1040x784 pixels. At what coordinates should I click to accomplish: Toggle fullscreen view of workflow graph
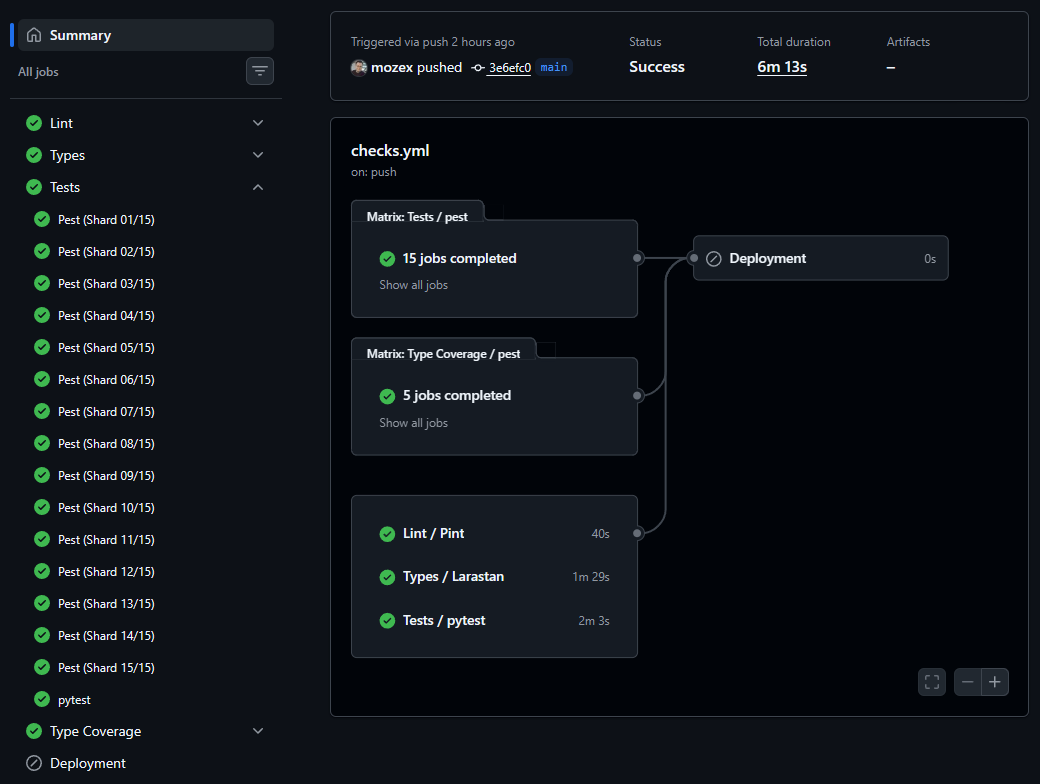(932, 682)
